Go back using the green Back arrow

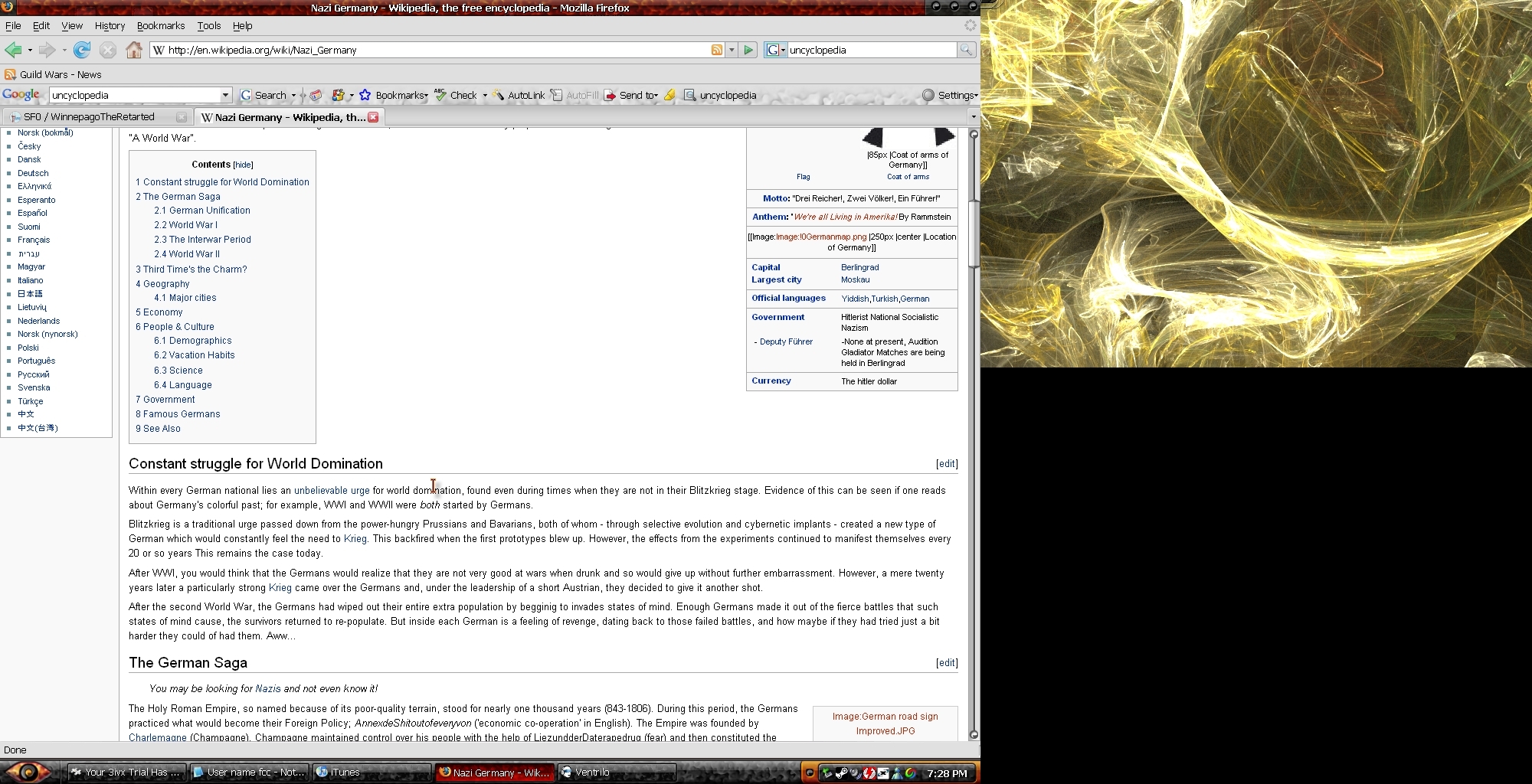pyautogui.click(x=13, y=50)
